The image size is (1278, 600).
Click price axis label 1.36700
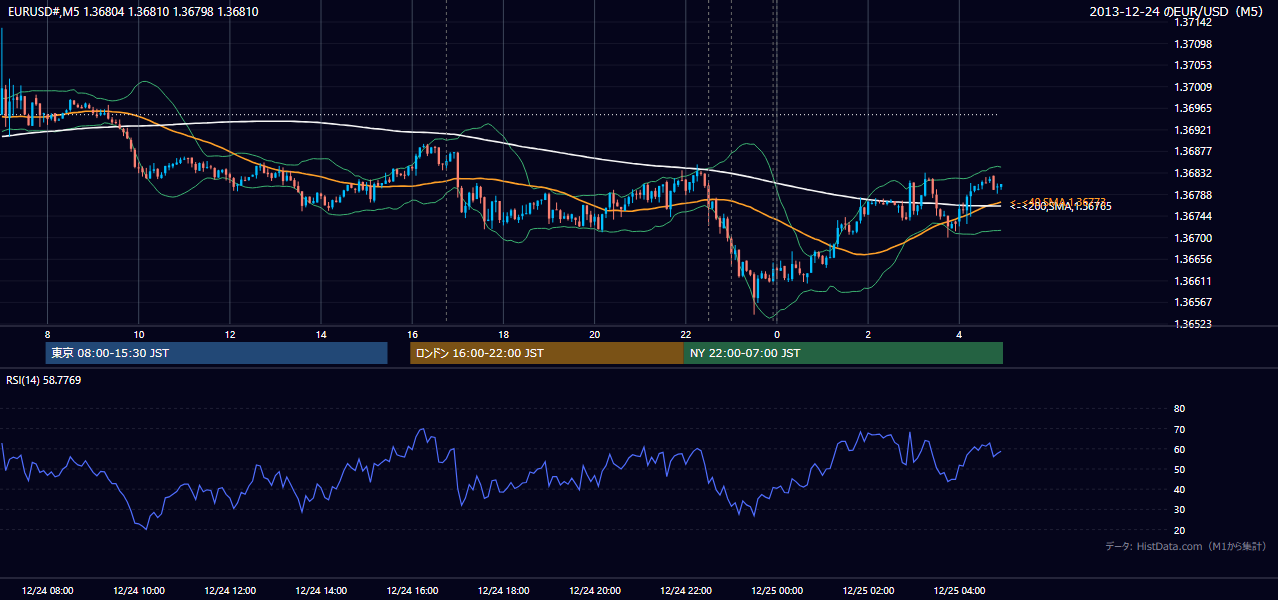coord(1194,238)
